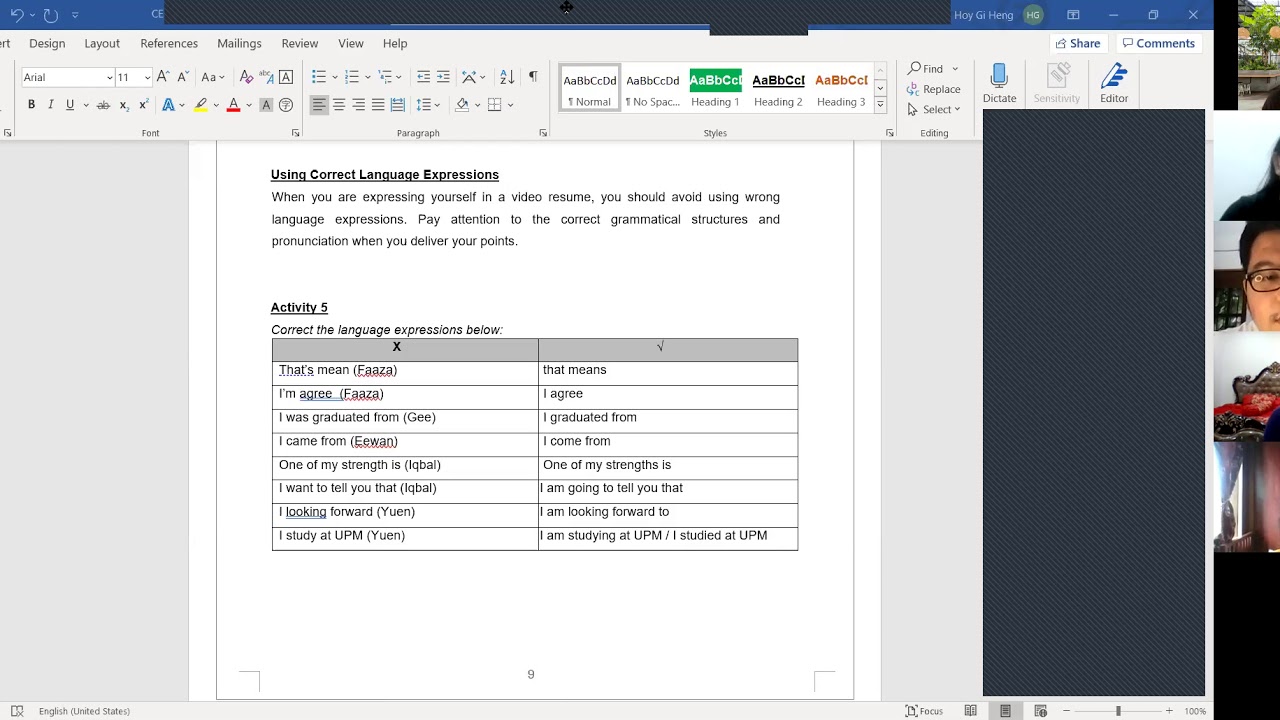Viewport: 1280px width, 720px height.
Task: Toggle italic formatting
Action: coord(50,105)
